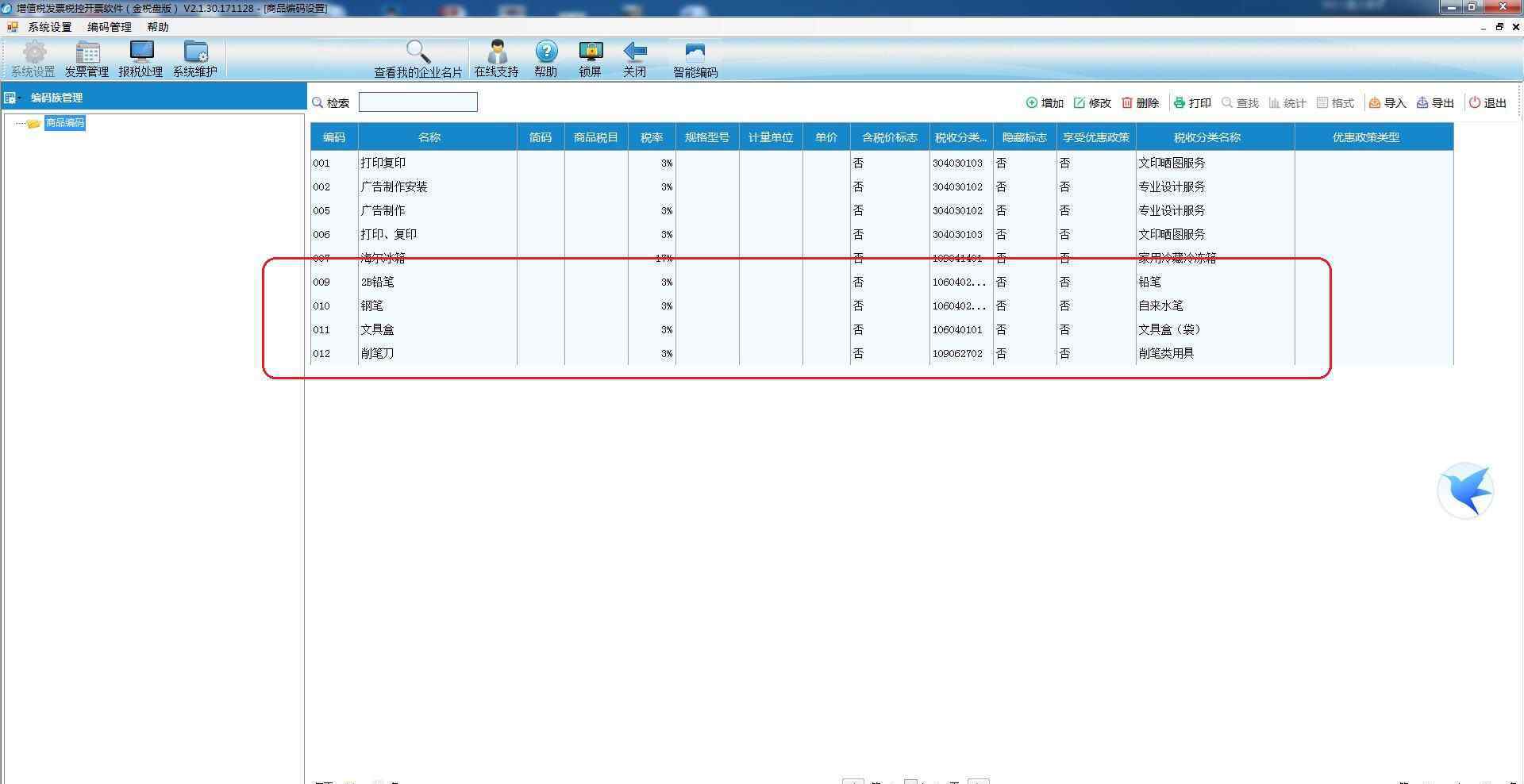Click 自来水笔 classification cell

[x=1215, y=306]
